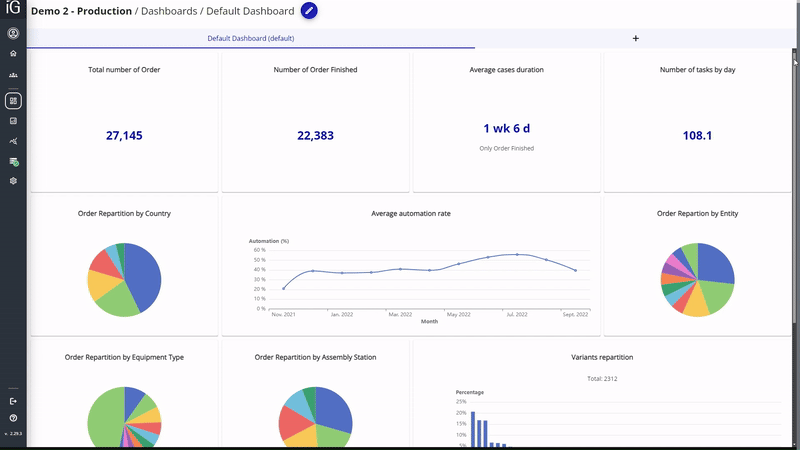Viewport: 800px width, 450px height.
Task: Click the edit pencil button beside dashboard title
Action: pos(309,11)
